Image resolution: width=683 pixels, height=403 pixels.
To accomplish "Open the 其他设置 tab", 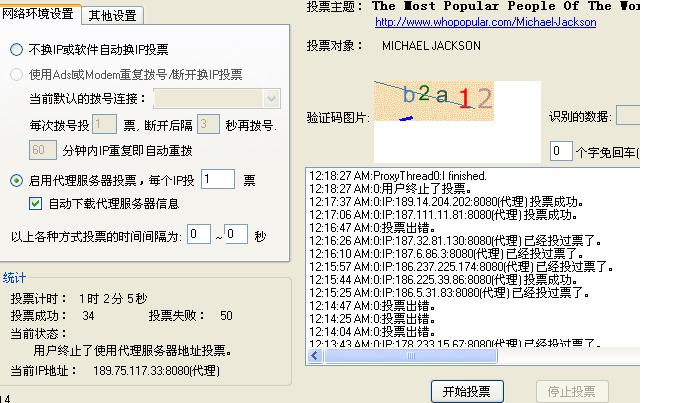I will pos(112,15).
